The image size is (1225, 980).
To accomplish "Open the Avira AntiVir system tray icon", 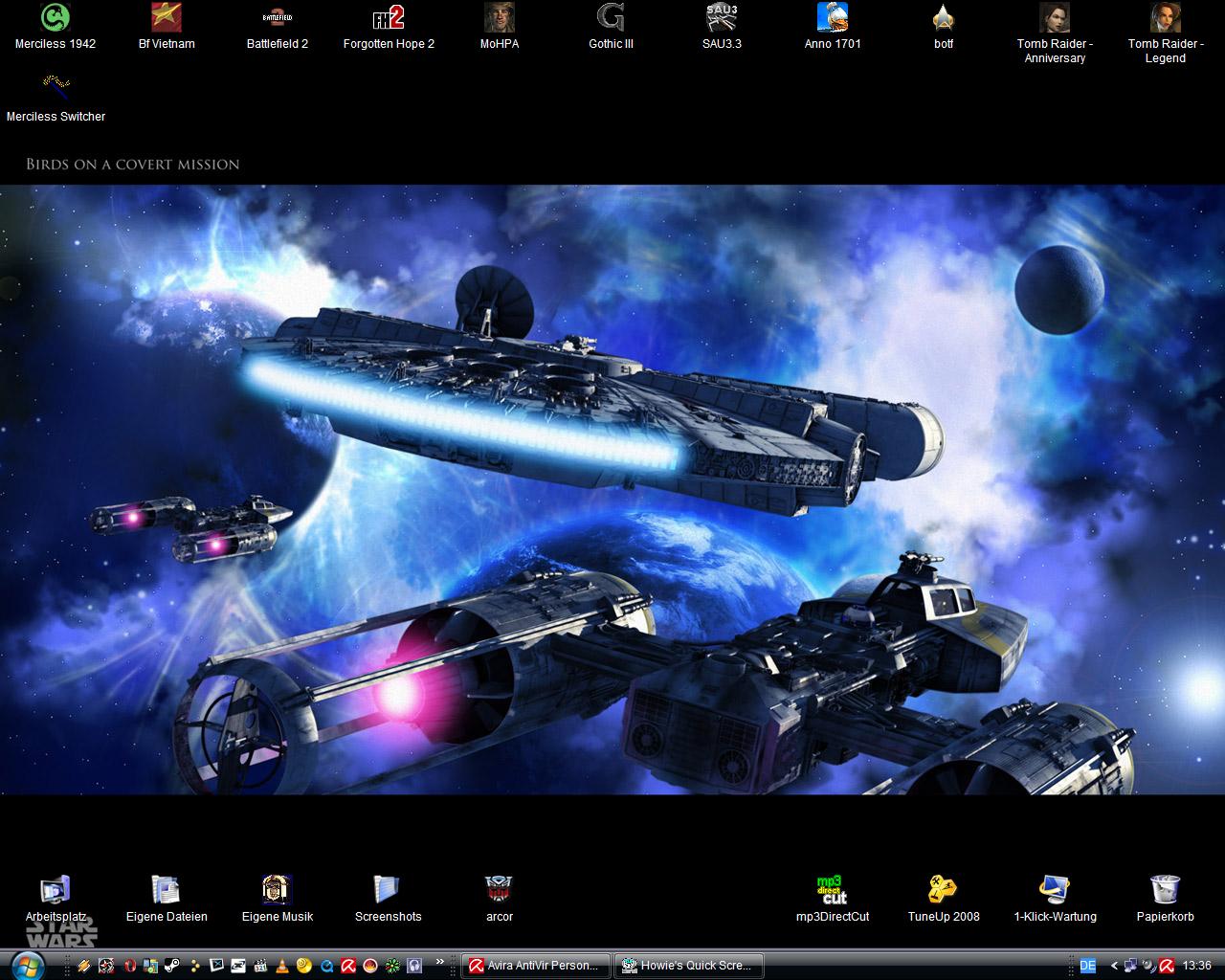I will pos(1167,966).
